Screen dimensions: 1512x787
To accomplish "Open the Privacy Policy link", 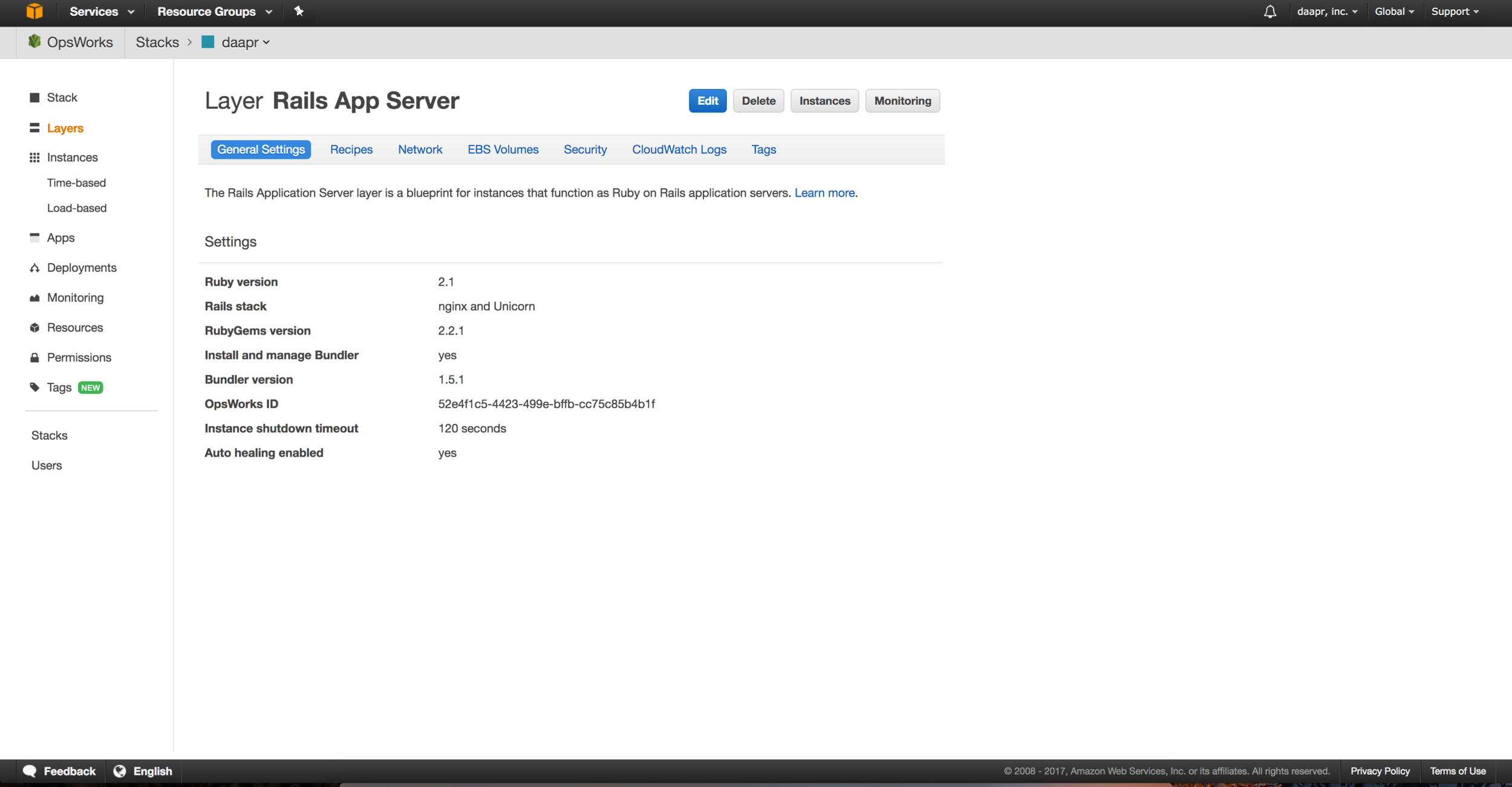I will pyautogui.click(x=1380, y=771).
